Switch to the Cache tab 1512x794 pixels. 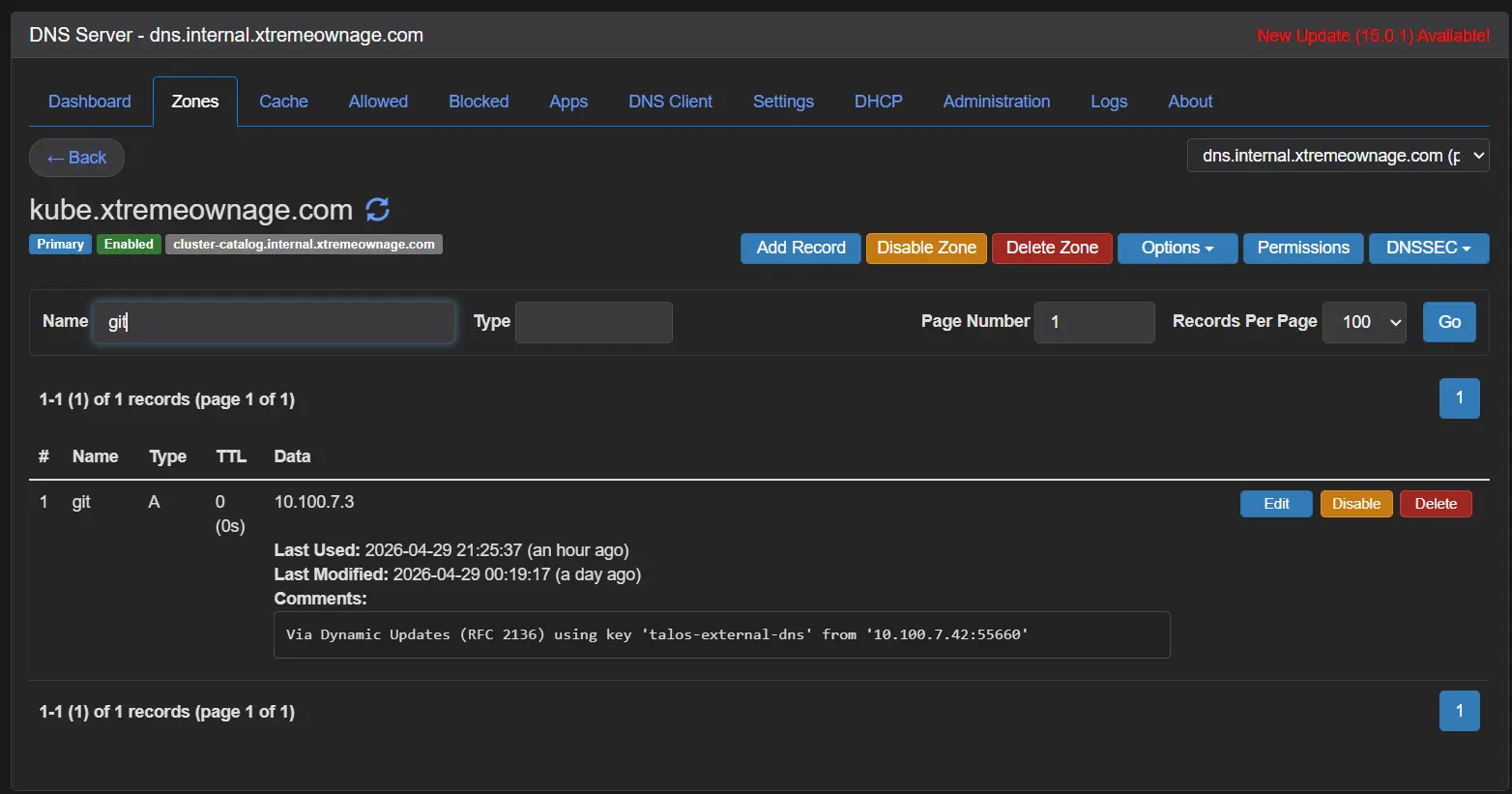coord(283,102)
